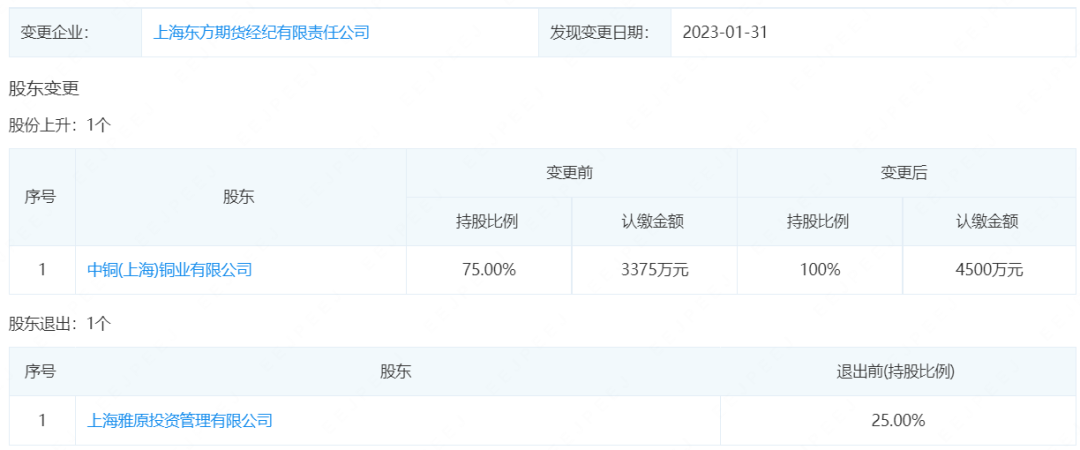
Task: Open the 上海东方期货经纪有限责任公司 company link
Action: click(x=261, y=32)
